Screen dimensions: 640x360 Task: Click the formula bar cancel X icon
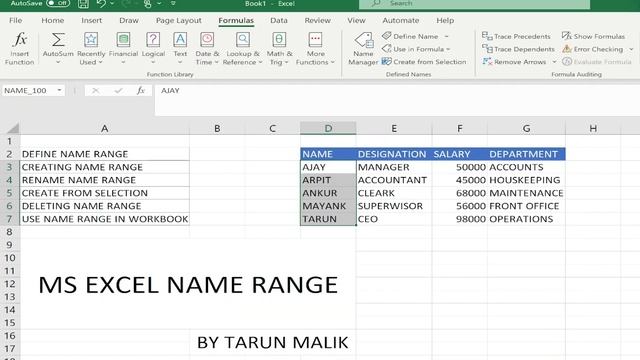pyautogui.click(x=96, y=91)
